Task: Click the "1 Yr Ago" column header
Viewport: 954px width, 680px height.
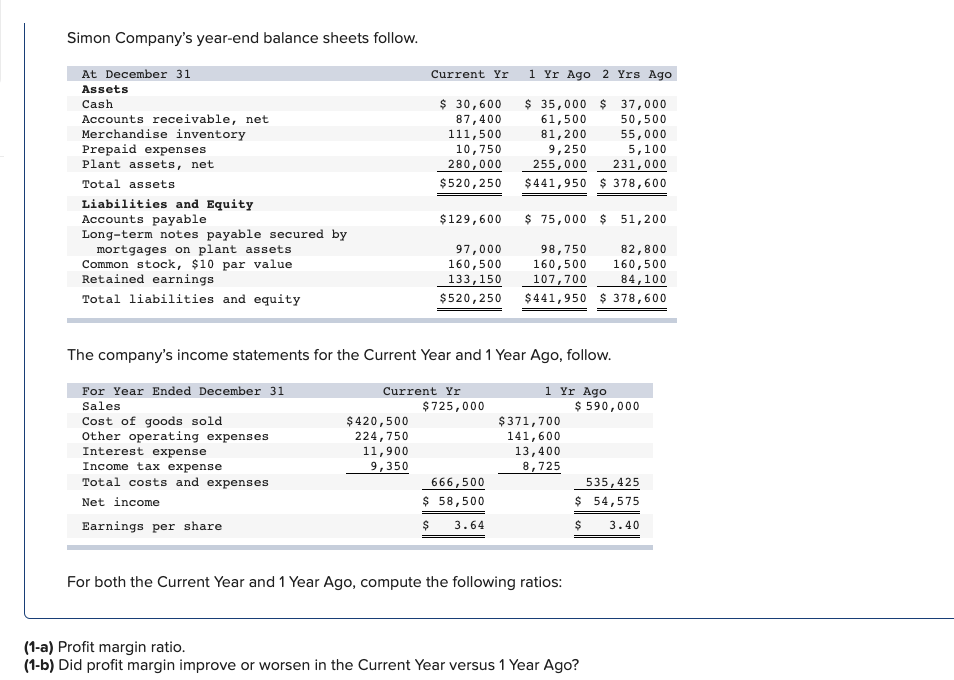Action: [555, 74]
